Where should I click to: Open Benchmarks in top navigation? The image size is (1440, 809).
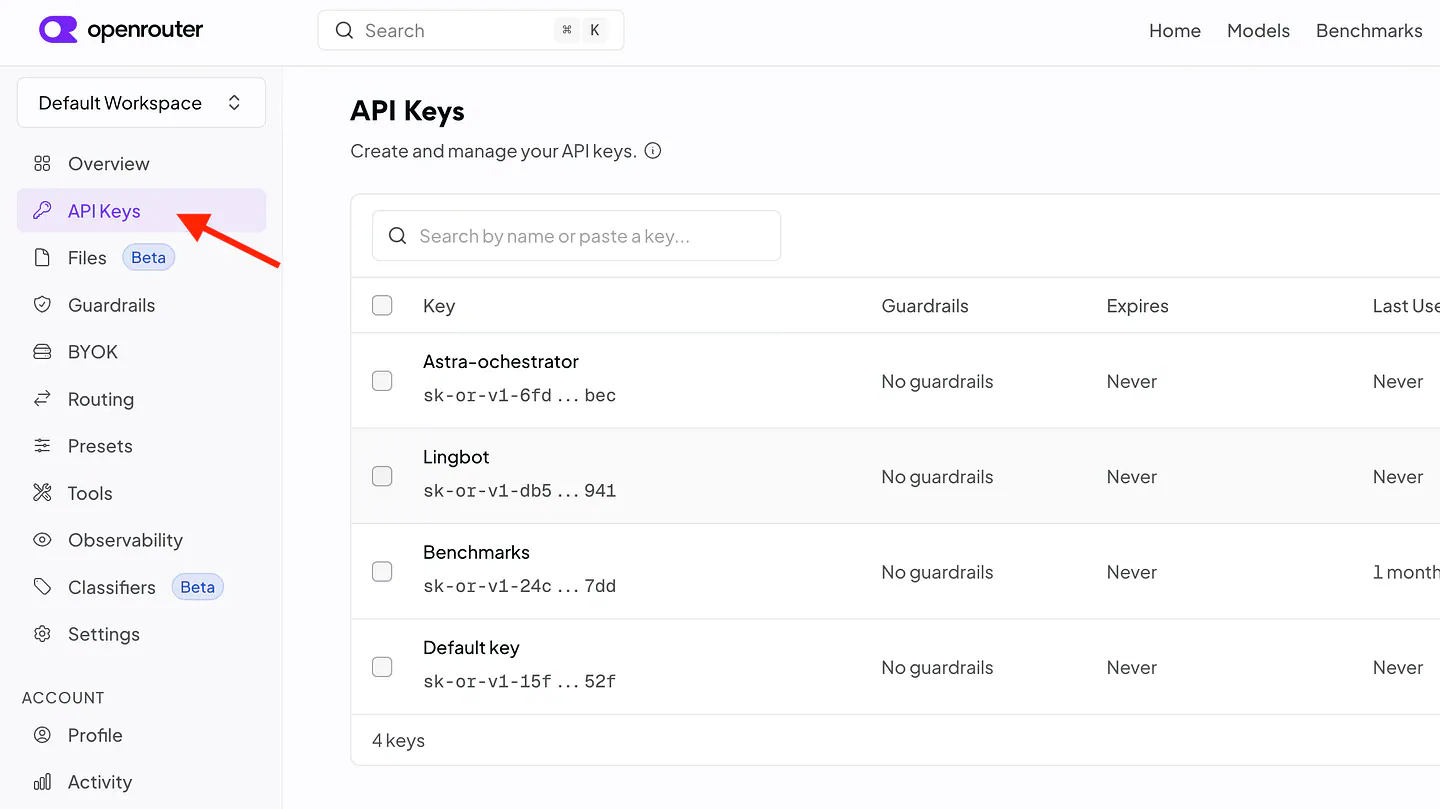[1369, 31]
